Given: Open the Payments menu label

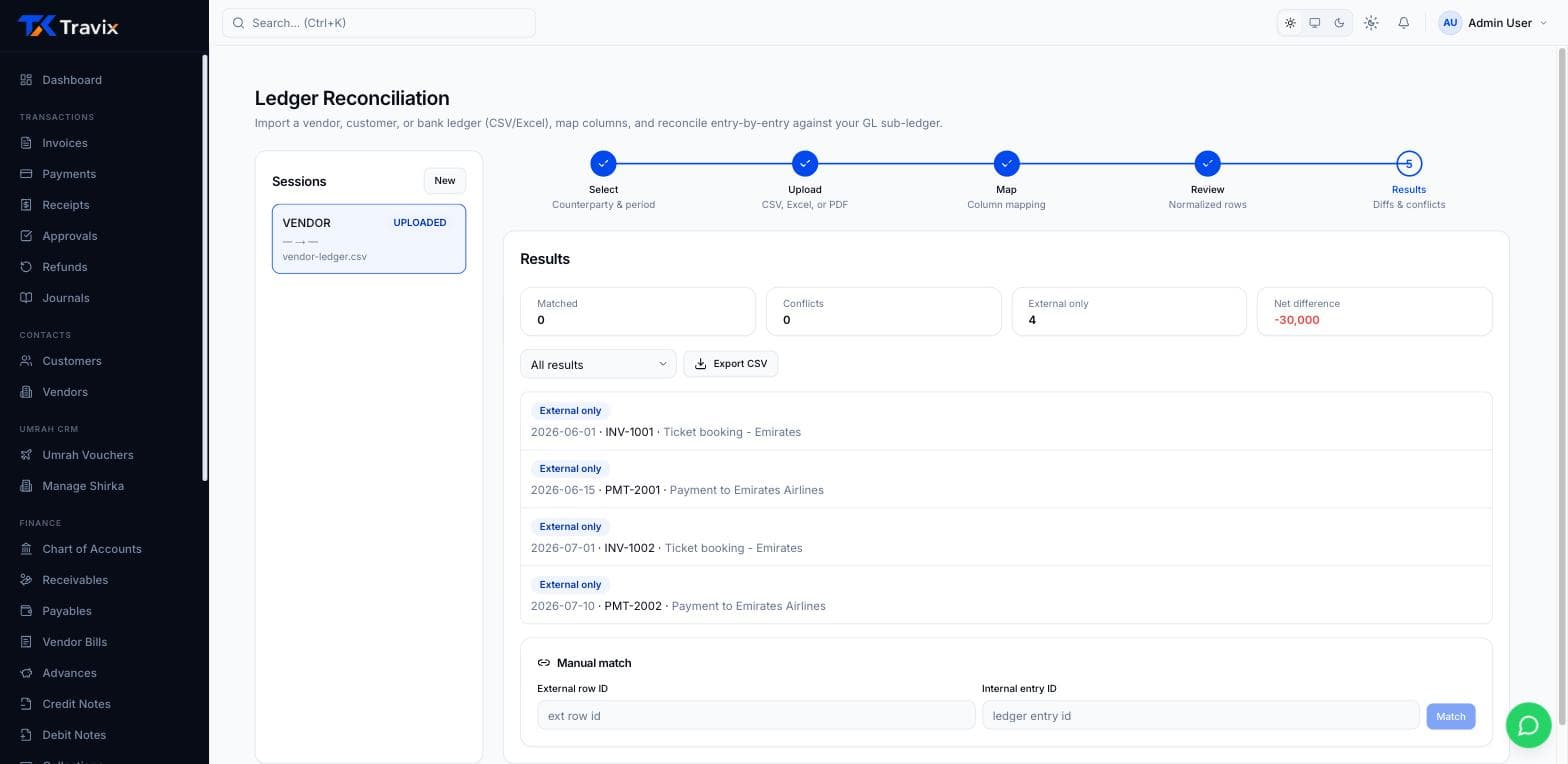Looking at the screenshot, I should tap(69, 174).
